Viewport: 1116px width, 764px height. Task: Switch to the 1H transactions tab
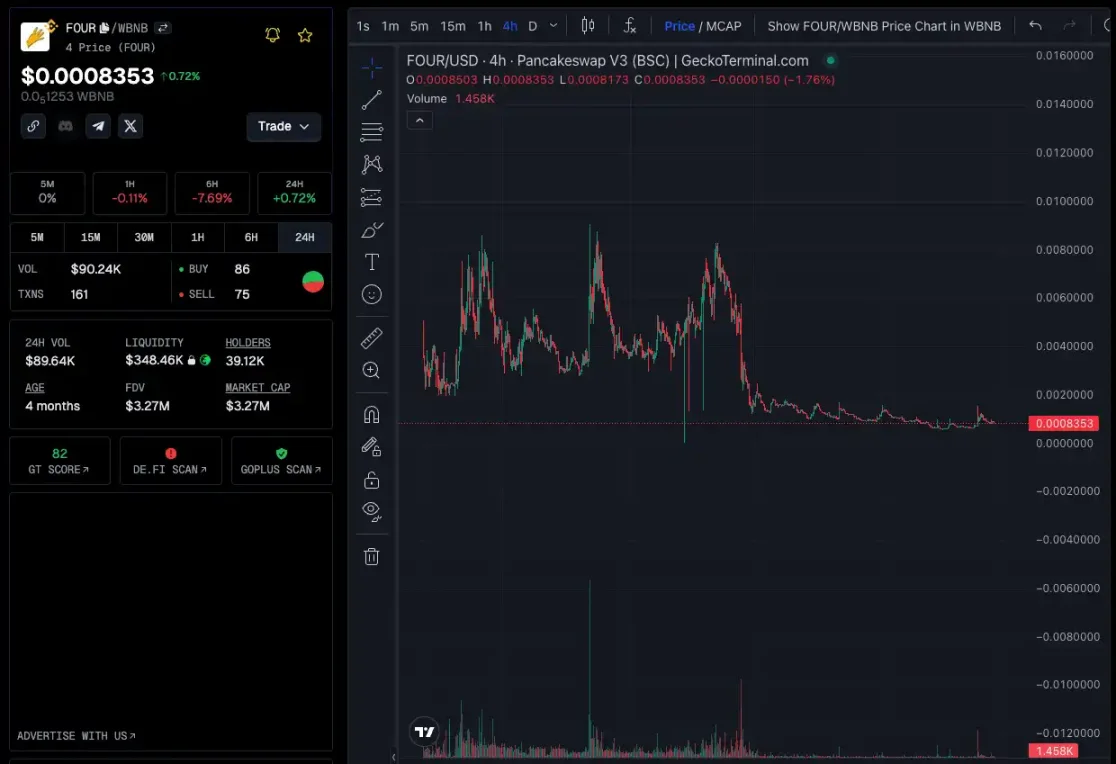coord(198,237)
